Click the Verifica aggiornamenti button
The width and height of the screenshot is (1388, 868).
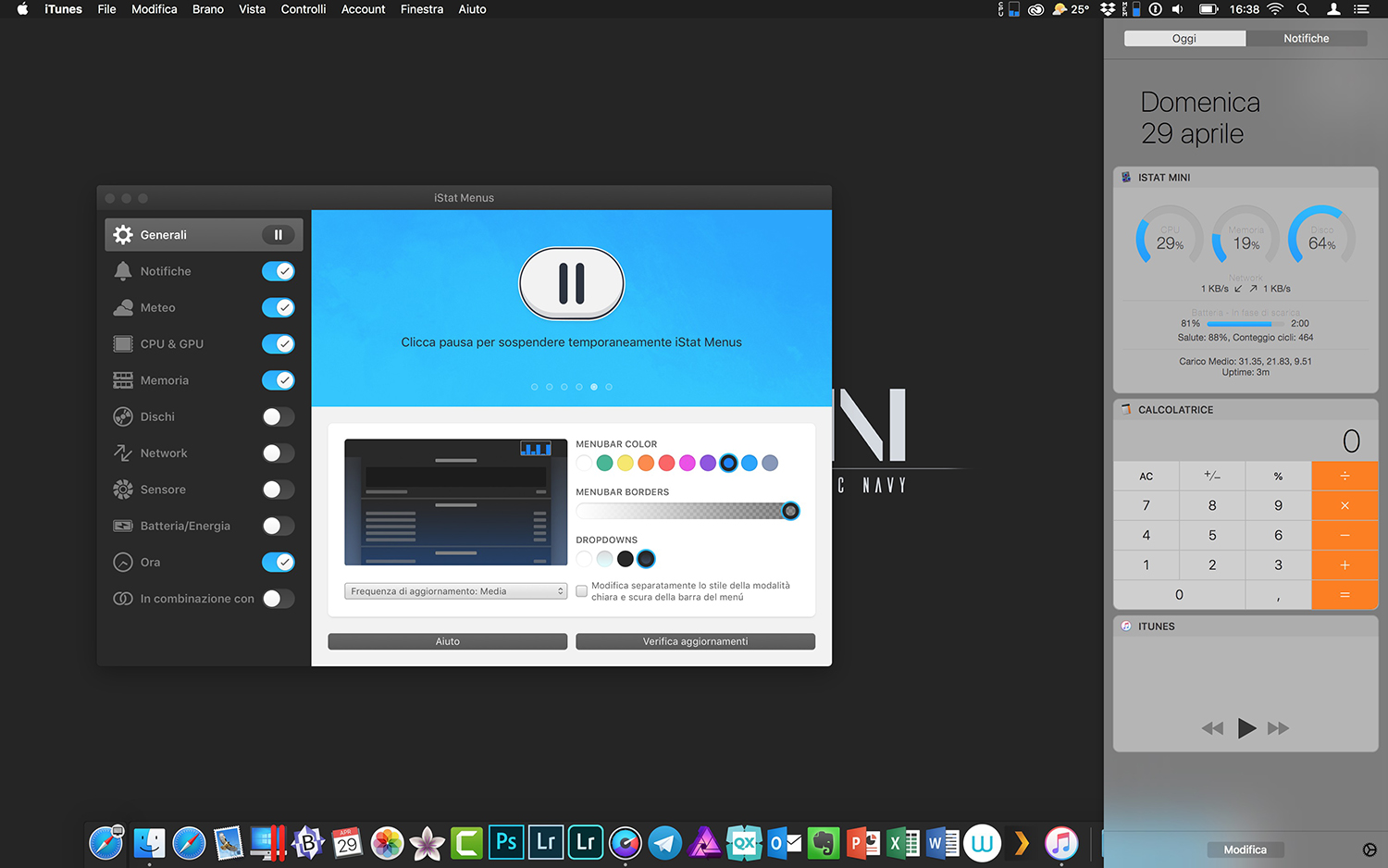695,641
